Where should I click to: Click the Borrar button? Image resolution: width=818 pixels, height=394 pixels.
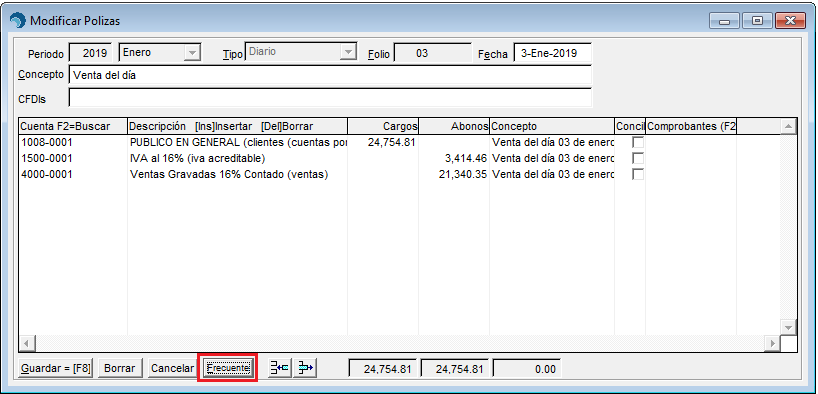click(x=119, y=368)
